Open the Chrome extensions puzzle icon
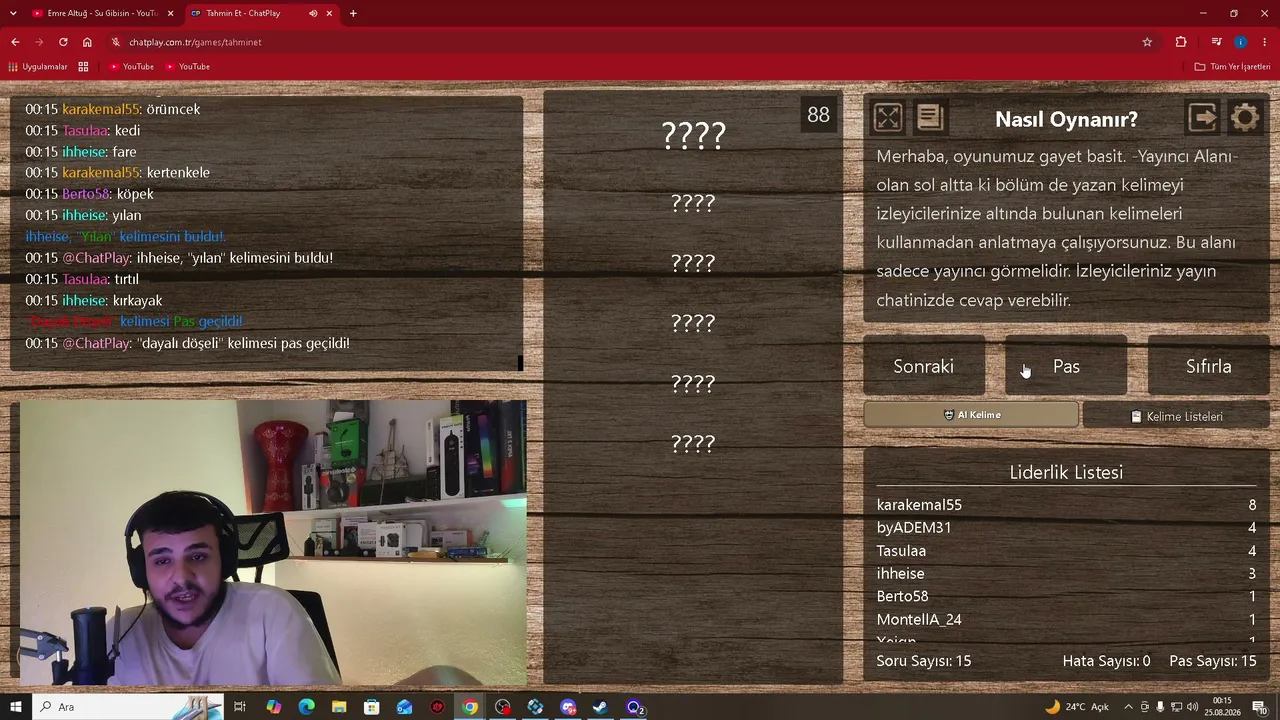The image size is (1280, 720). pos(1181,42)
